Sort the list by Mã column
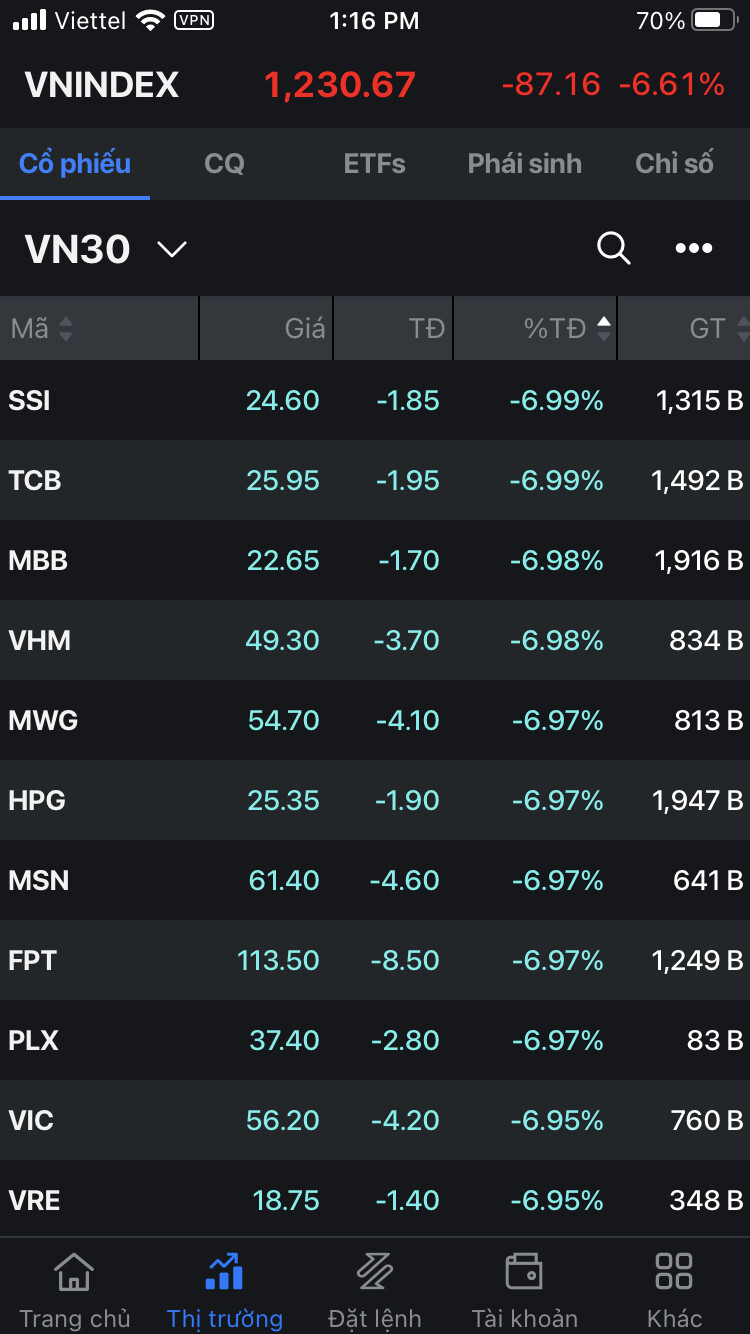This screenshot has height=1334, width=750. (x=40, y=328)
